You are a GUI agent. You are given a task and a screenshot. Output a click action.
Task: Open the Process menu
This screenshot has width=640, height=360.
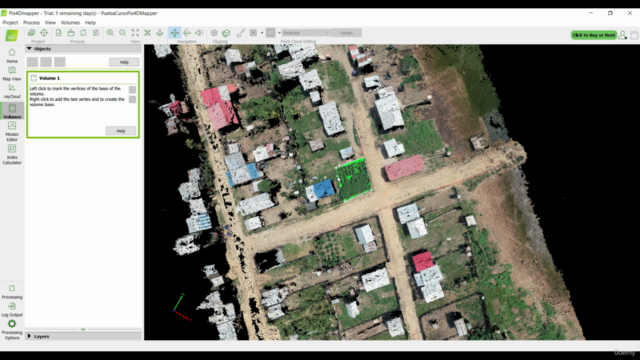(x=31, y=22)
